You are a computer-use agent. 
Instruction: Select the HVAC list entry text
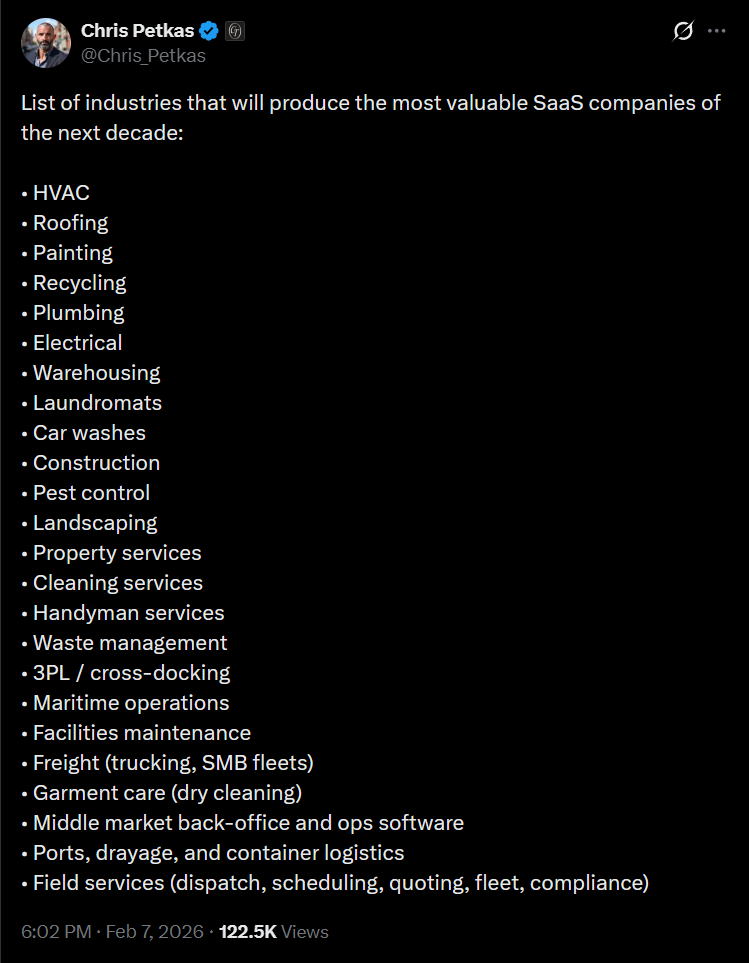point(62,192)
